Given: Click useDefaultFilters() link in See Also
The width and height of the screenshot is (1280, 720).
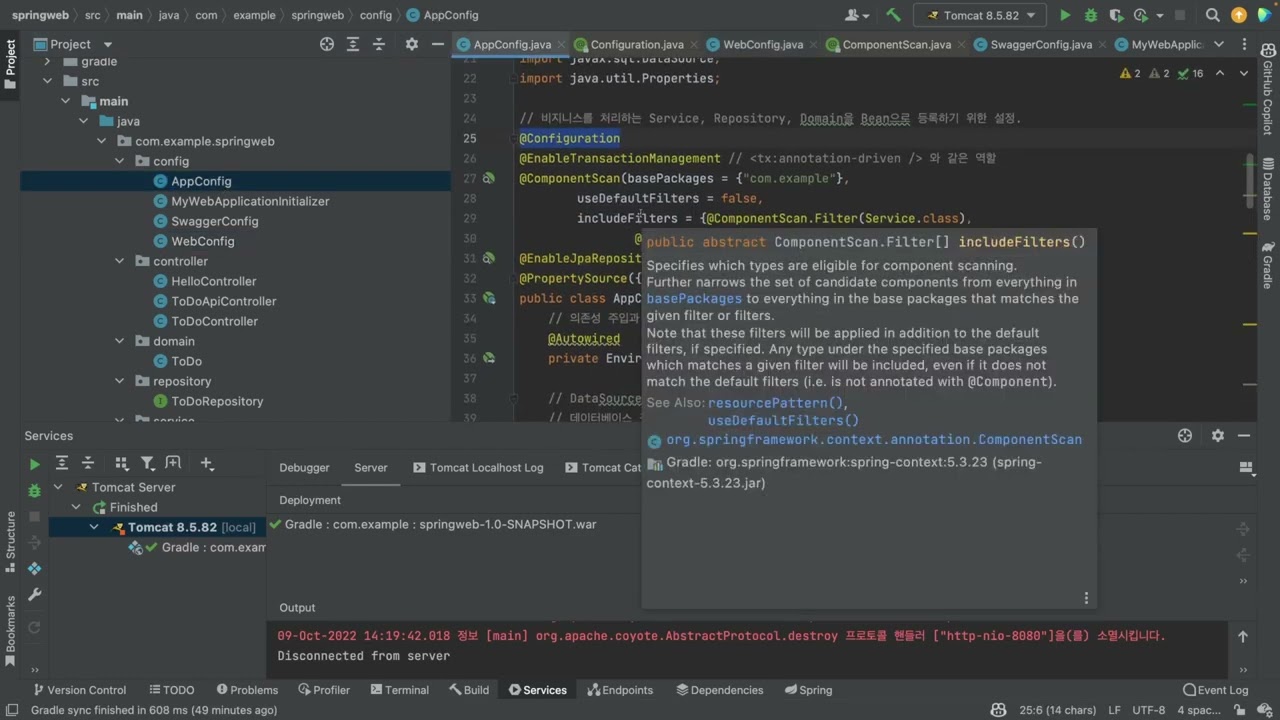Looking at the screenshot, I should tap(783, 421).
